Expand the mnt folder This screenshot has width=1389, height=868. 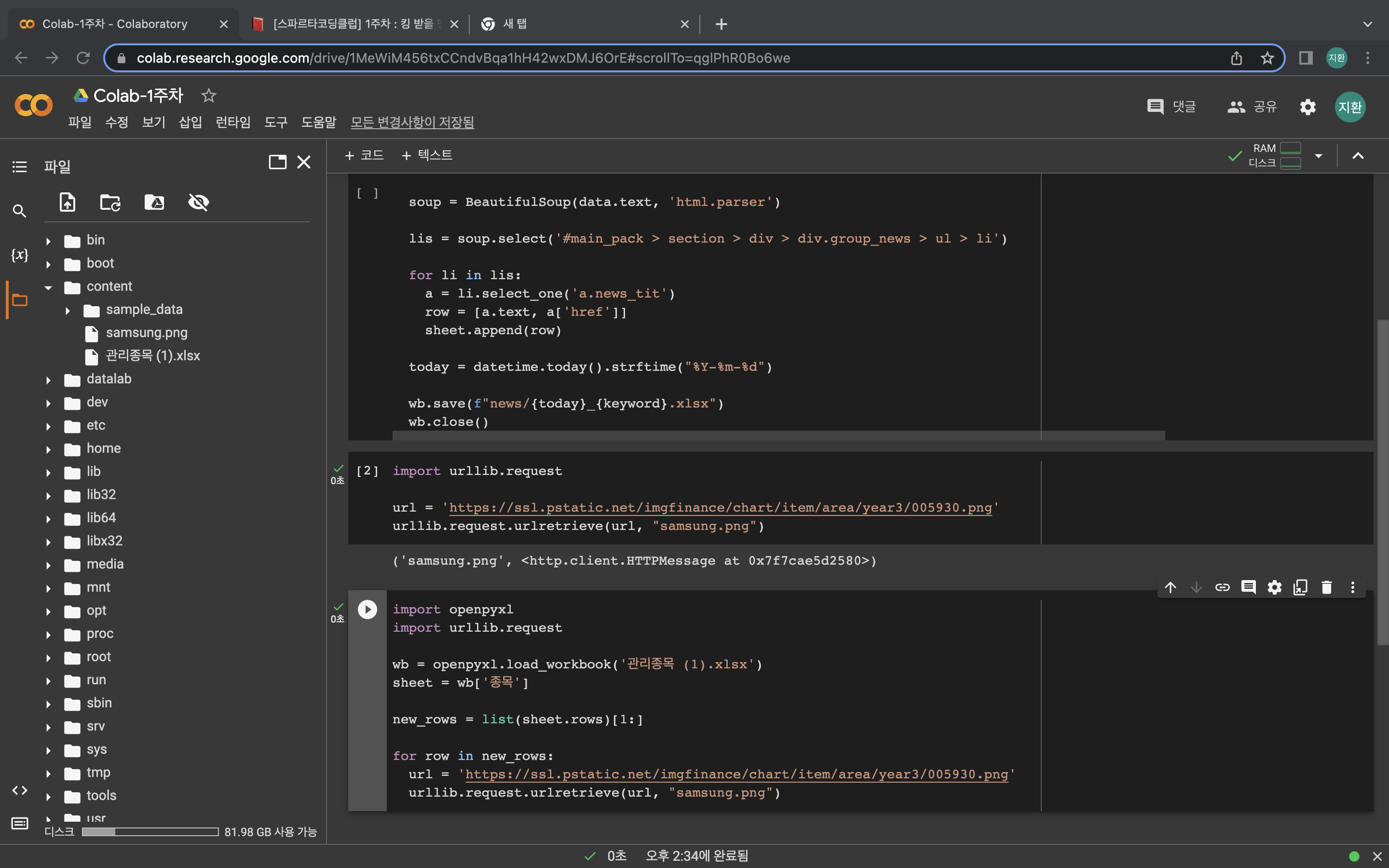tap(48, 588)
